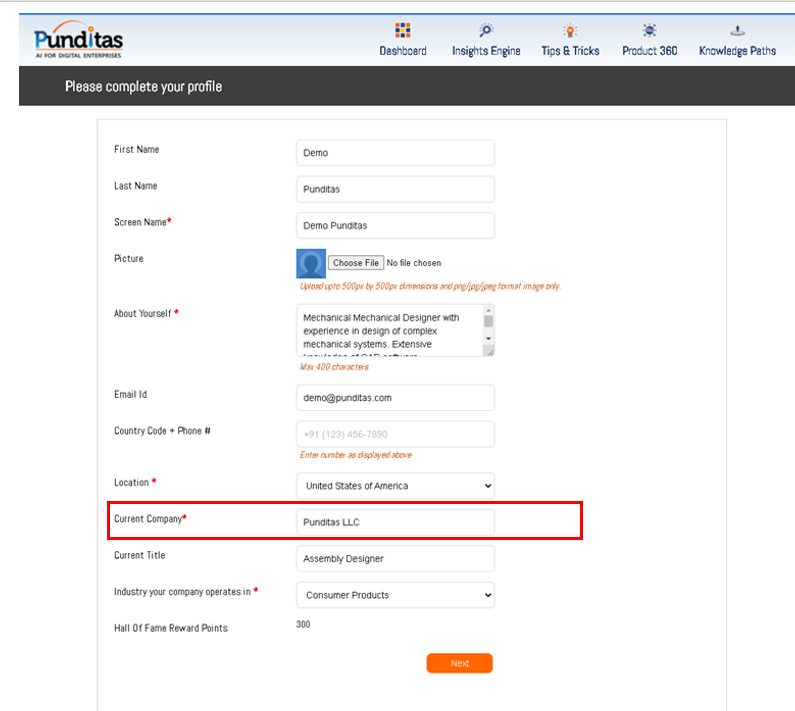
Task: Click the First Name input field
Action: (395, 153)
